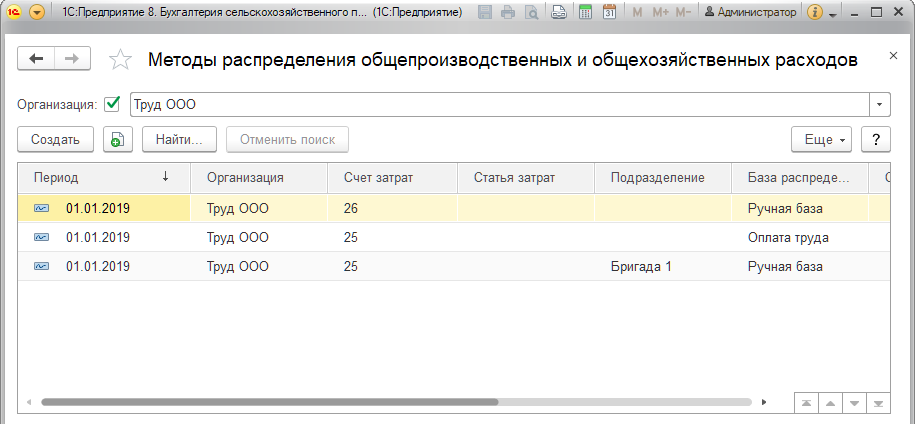Click the Статья затрат column header

pos(526,178)
